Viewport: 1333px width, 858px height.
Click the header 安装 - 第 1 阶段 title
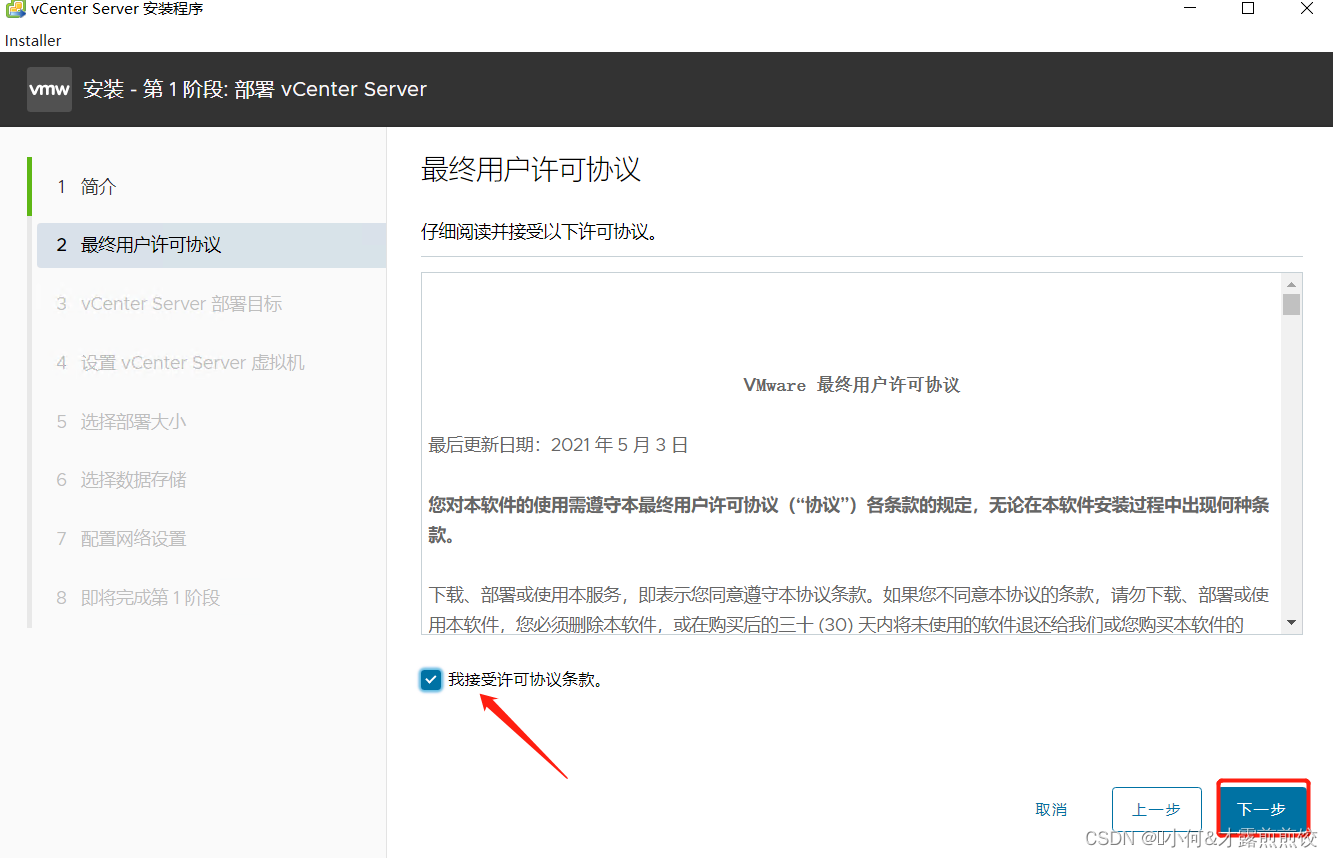[x=255, y=89]
